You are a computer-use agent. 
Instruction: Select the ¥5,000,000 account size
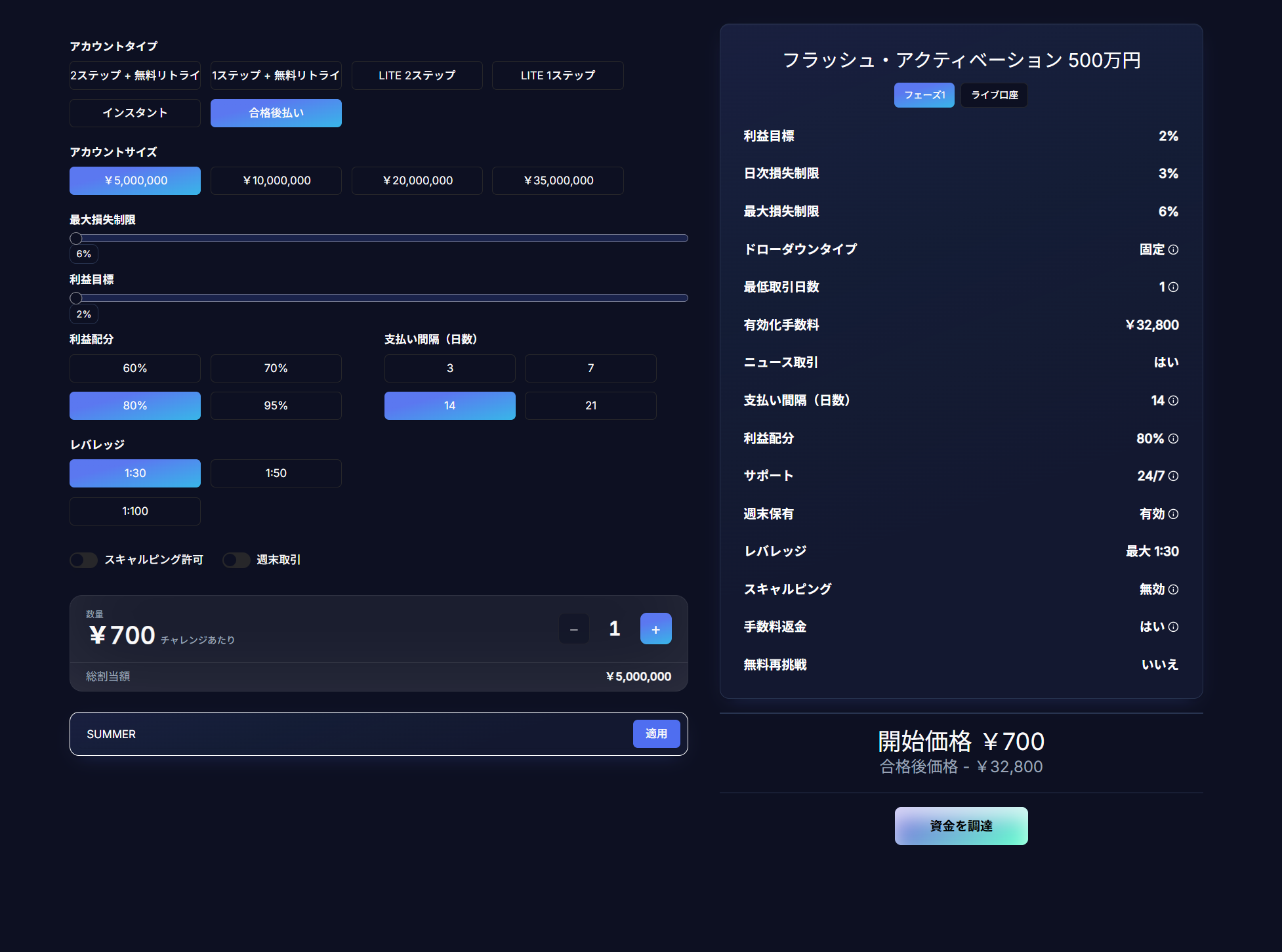tap(135, 180)
